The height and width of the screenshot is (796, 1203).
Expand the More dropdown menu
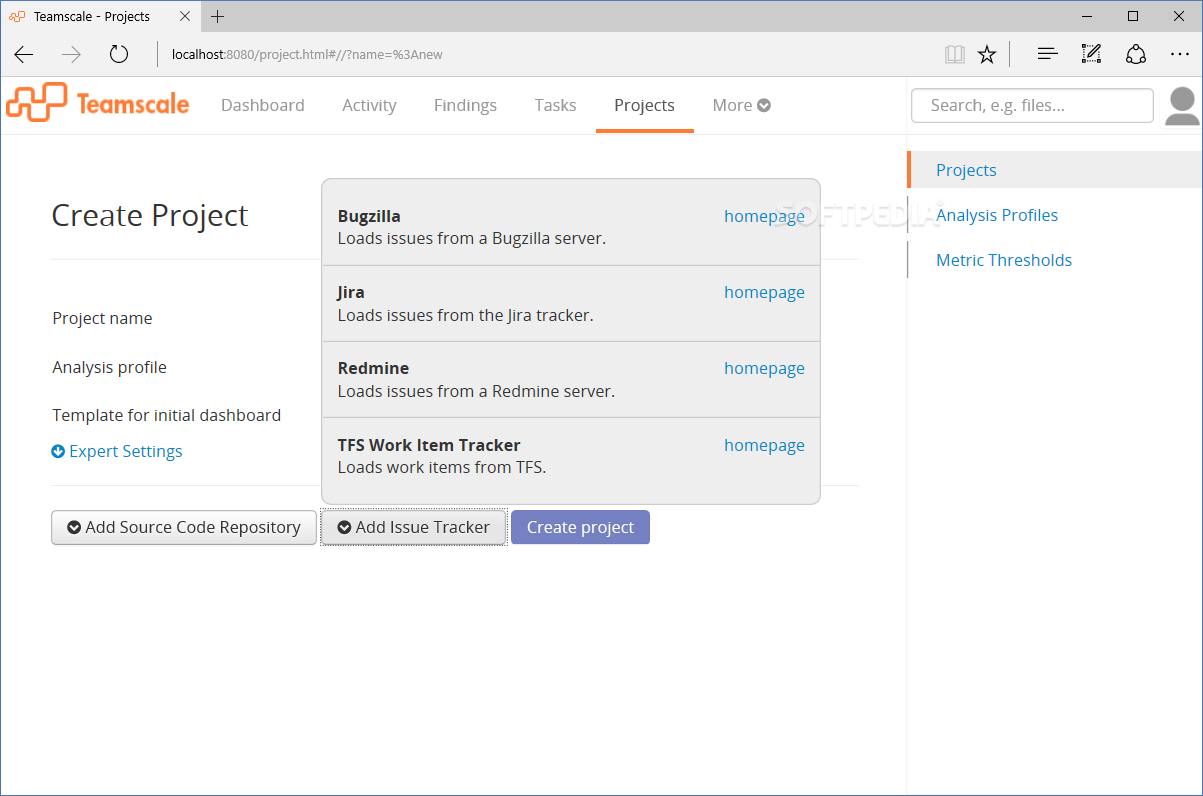(741, 105)
